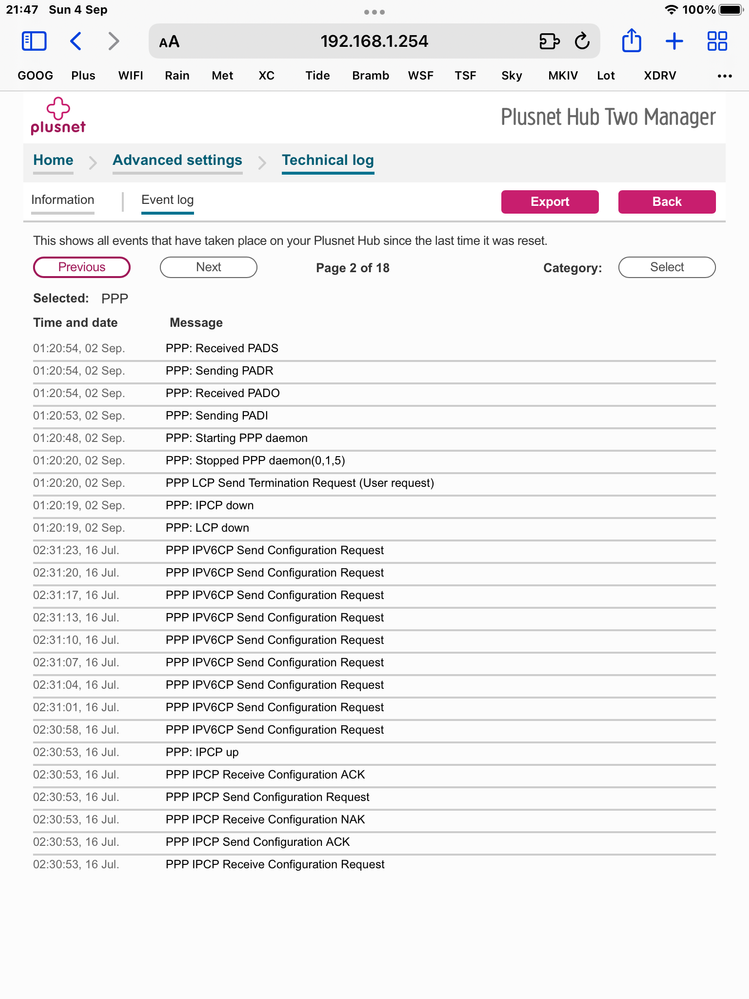Reload the page with the refresh icon
Image resolution: width=749 pixels, height=999 pixels.
coord(582,41)
